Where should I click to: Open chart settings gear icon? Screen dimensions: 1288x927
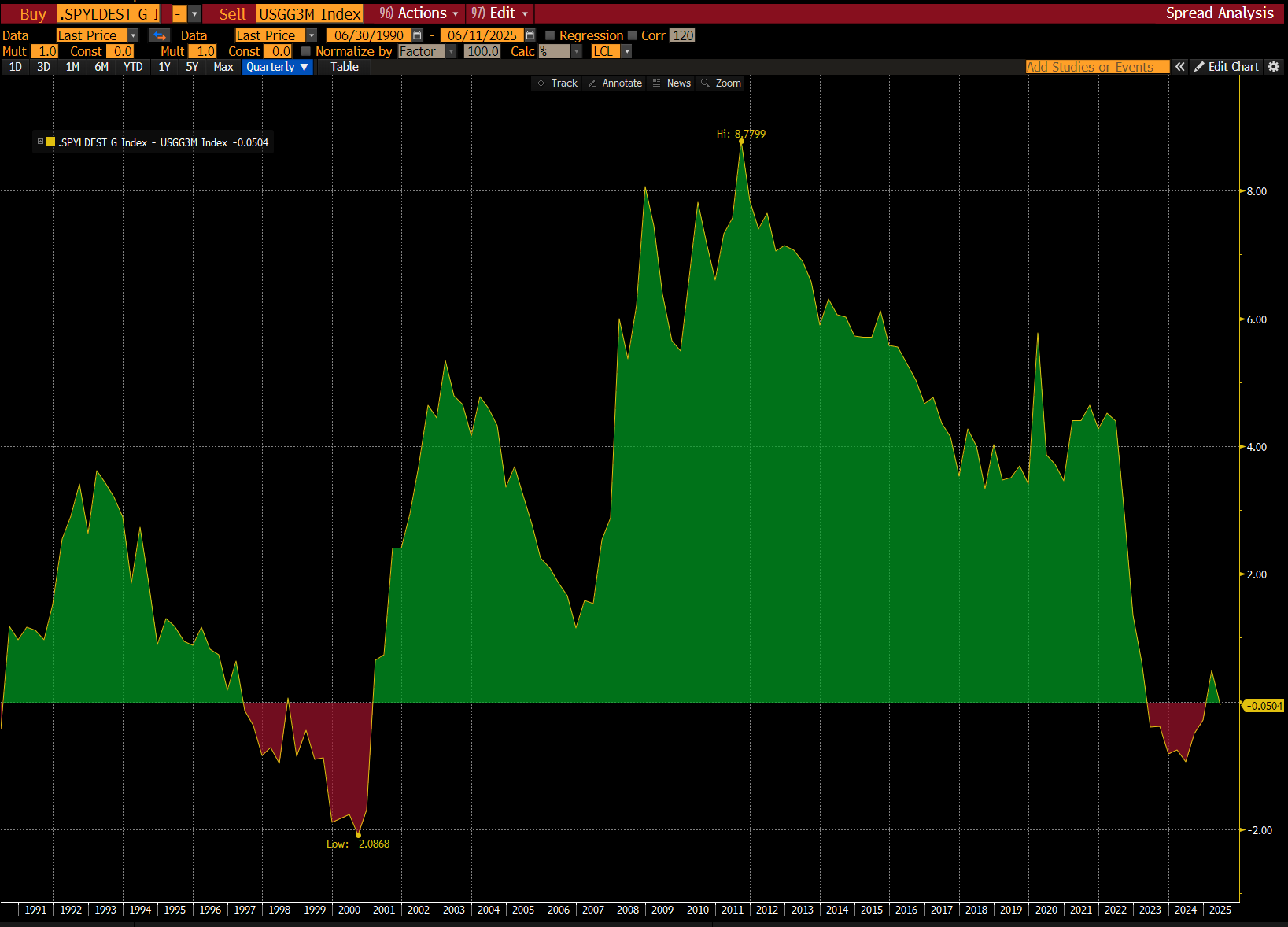pyautogui.click(x=1275, y=67)
